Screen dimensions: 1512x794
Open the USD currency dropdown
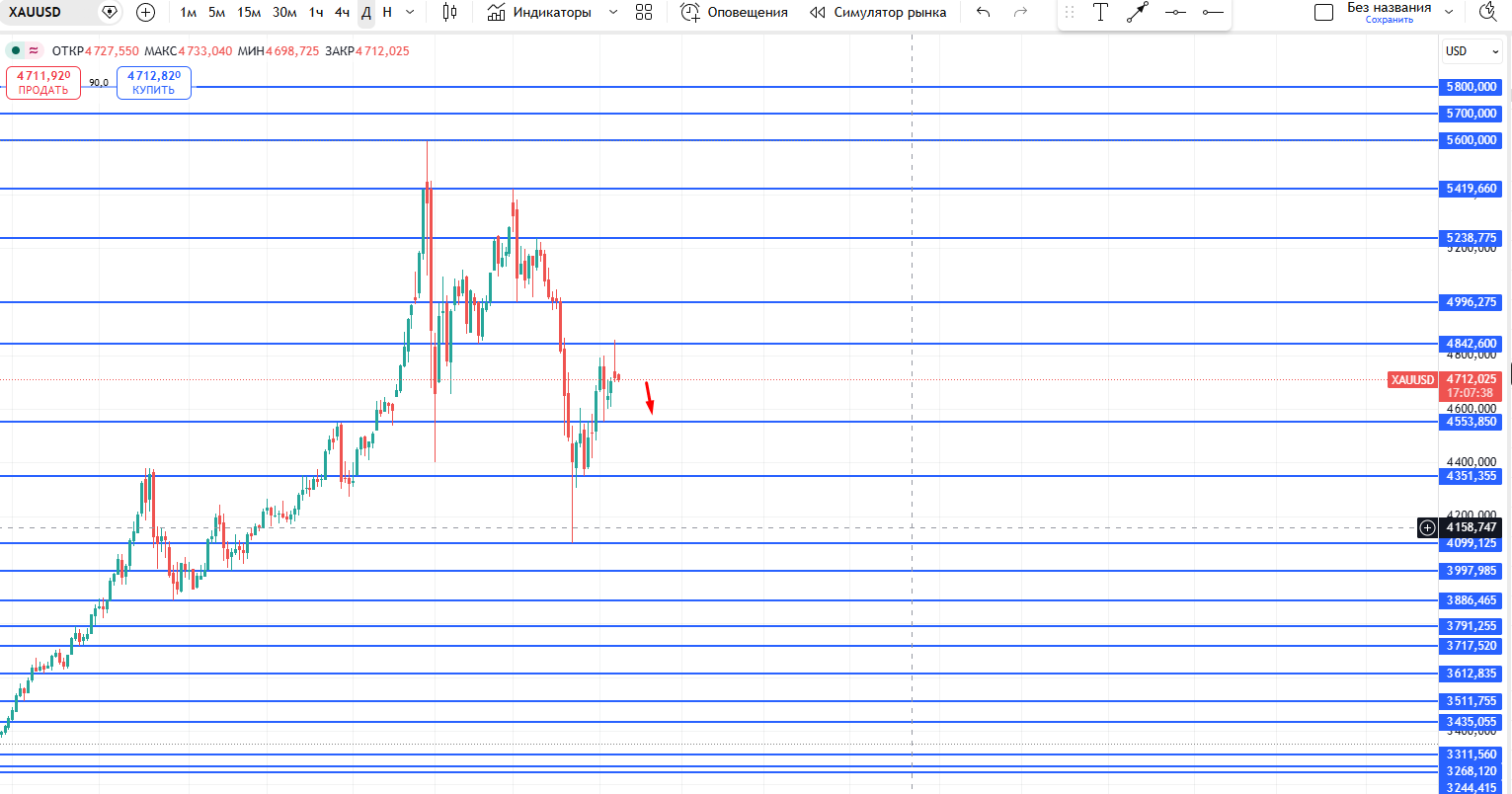coord(1471,50)
